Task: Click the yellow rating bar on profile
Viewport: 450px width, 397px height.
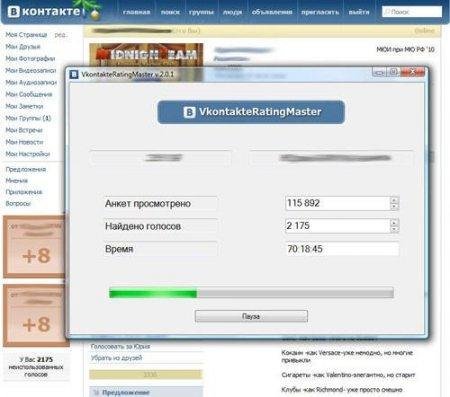Action: tap(146, 375)
